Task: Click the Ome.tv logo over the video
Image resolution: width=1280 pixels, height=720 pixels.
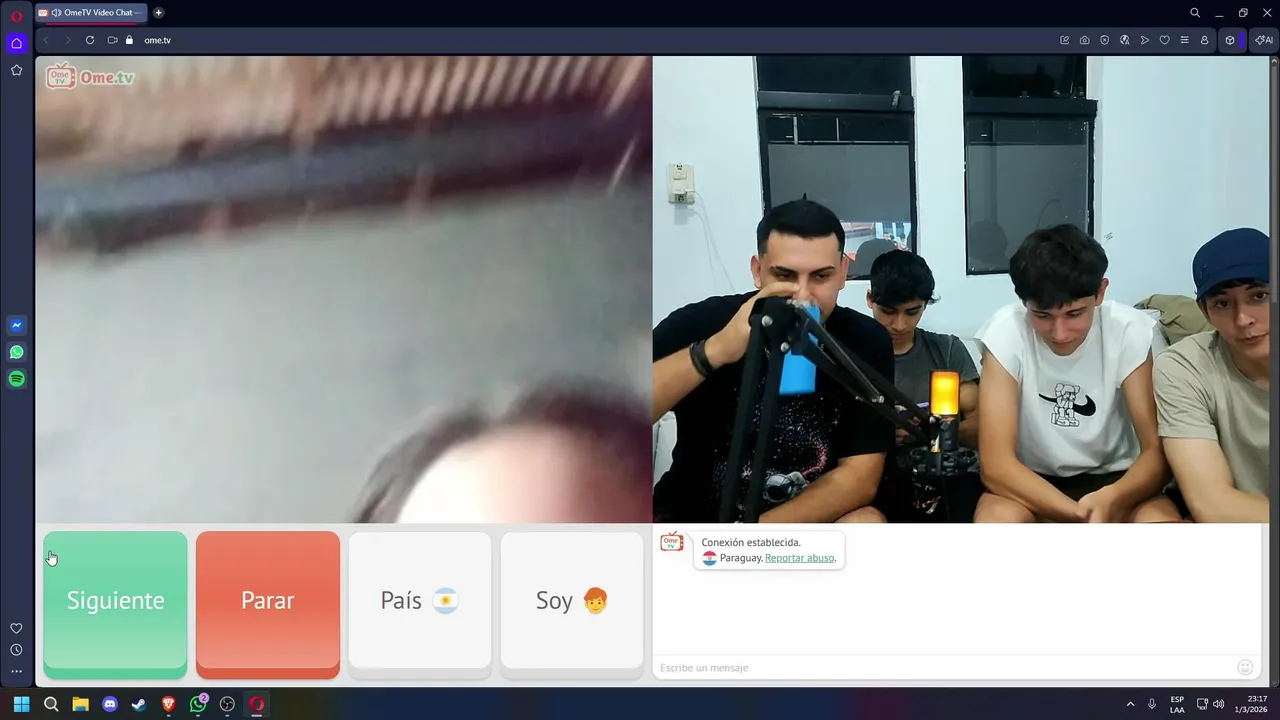Action: [x=90, y=77]
